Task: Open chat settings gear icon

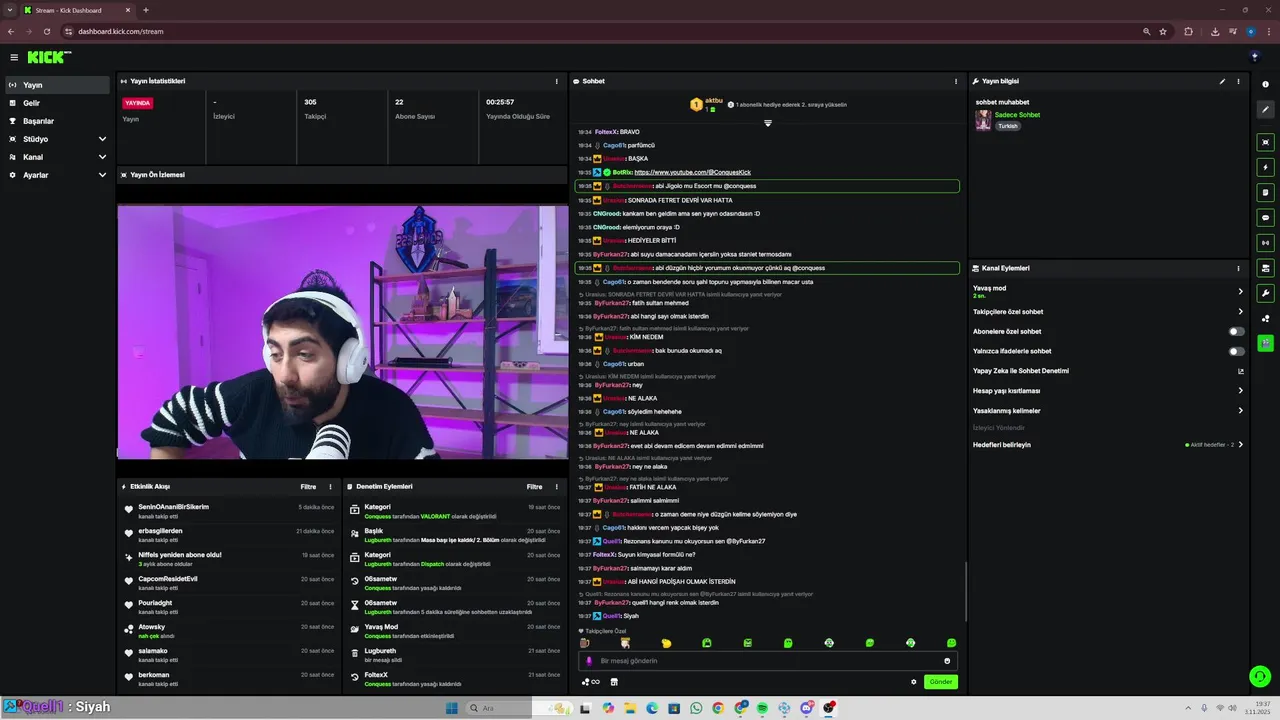Action: (x=913, y=682)
